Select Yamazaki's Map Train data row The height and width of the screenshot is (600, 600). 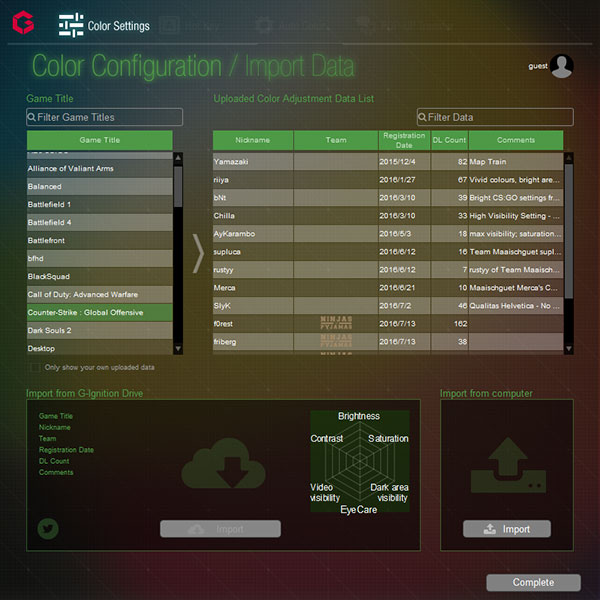click(388, 161)
